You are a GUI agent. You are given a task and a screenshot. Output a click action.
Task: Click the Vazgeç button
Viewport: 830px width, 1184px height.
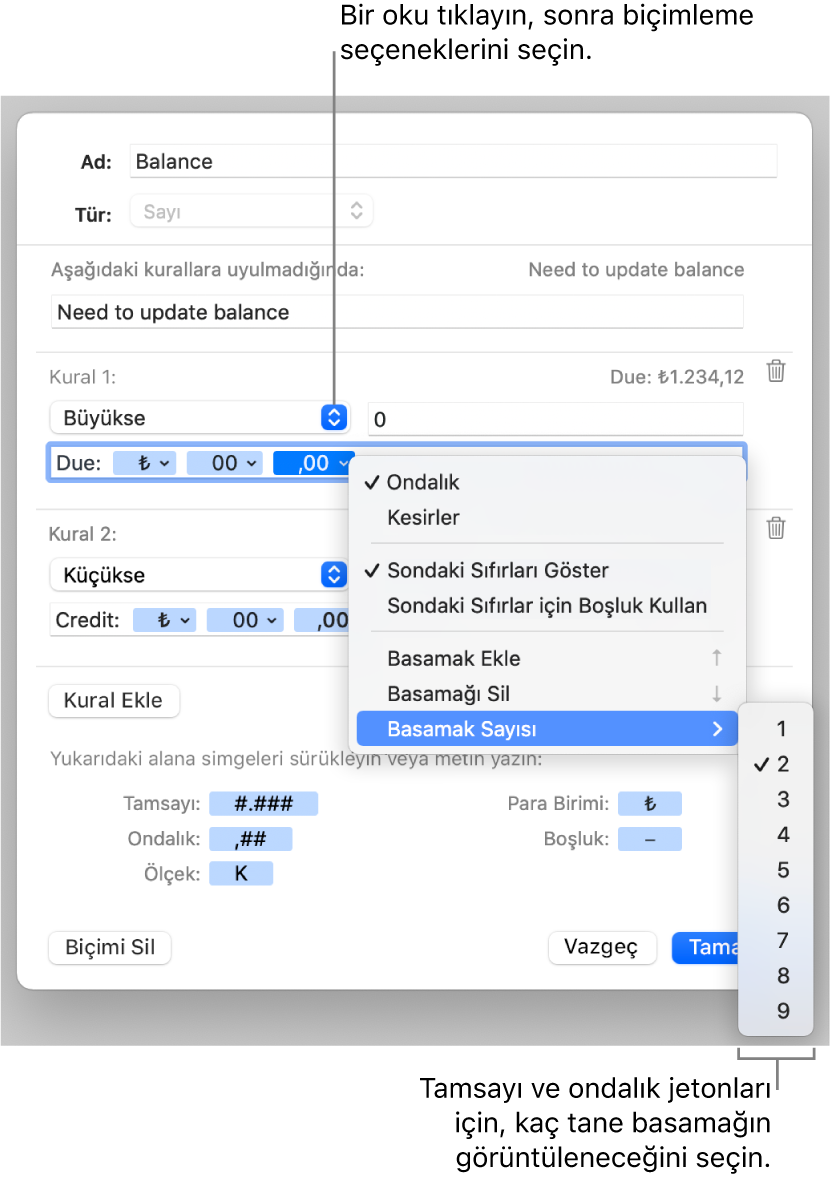601,948
